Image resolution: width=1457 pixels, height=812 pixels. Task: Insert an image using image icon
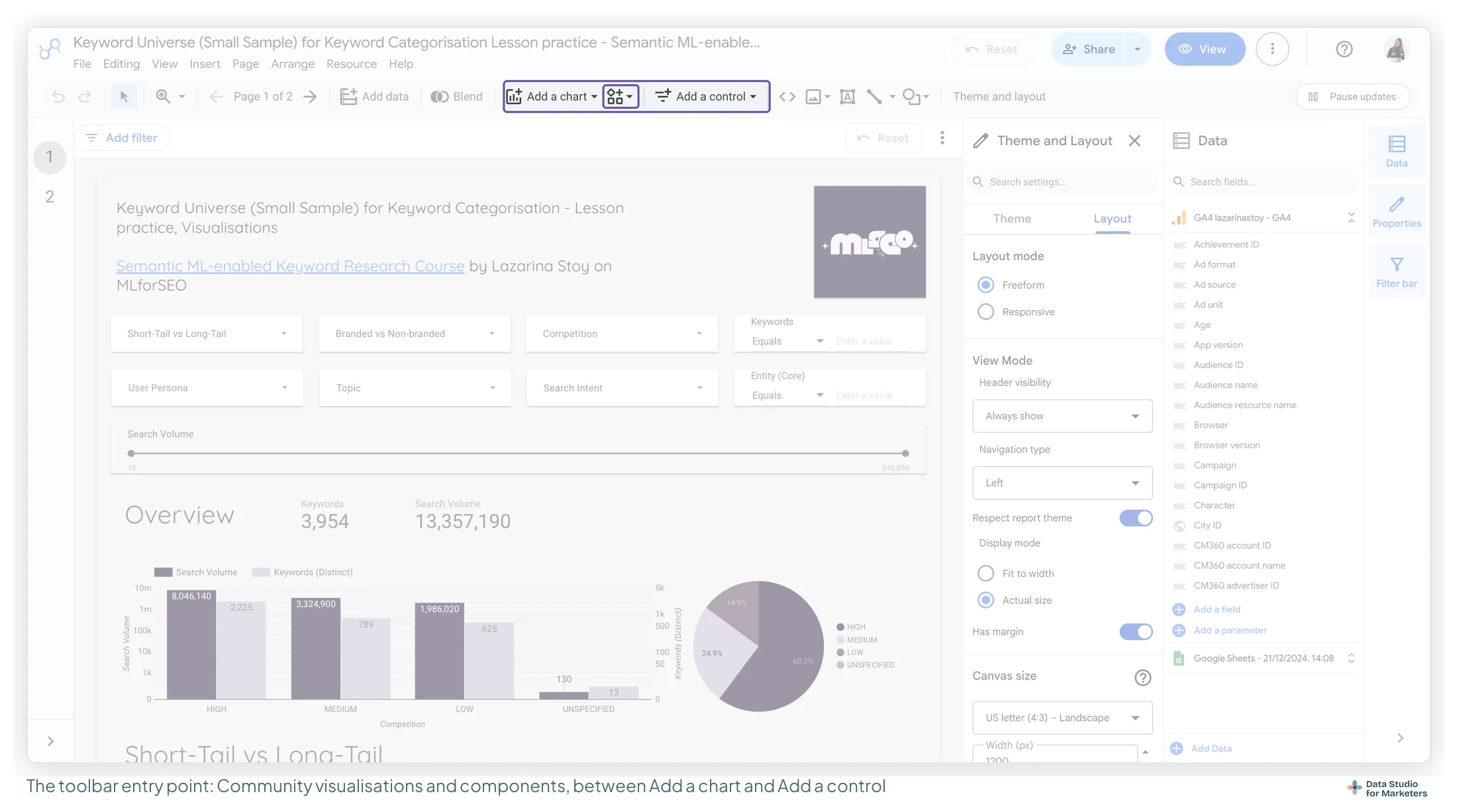click(x=813, y=97)
